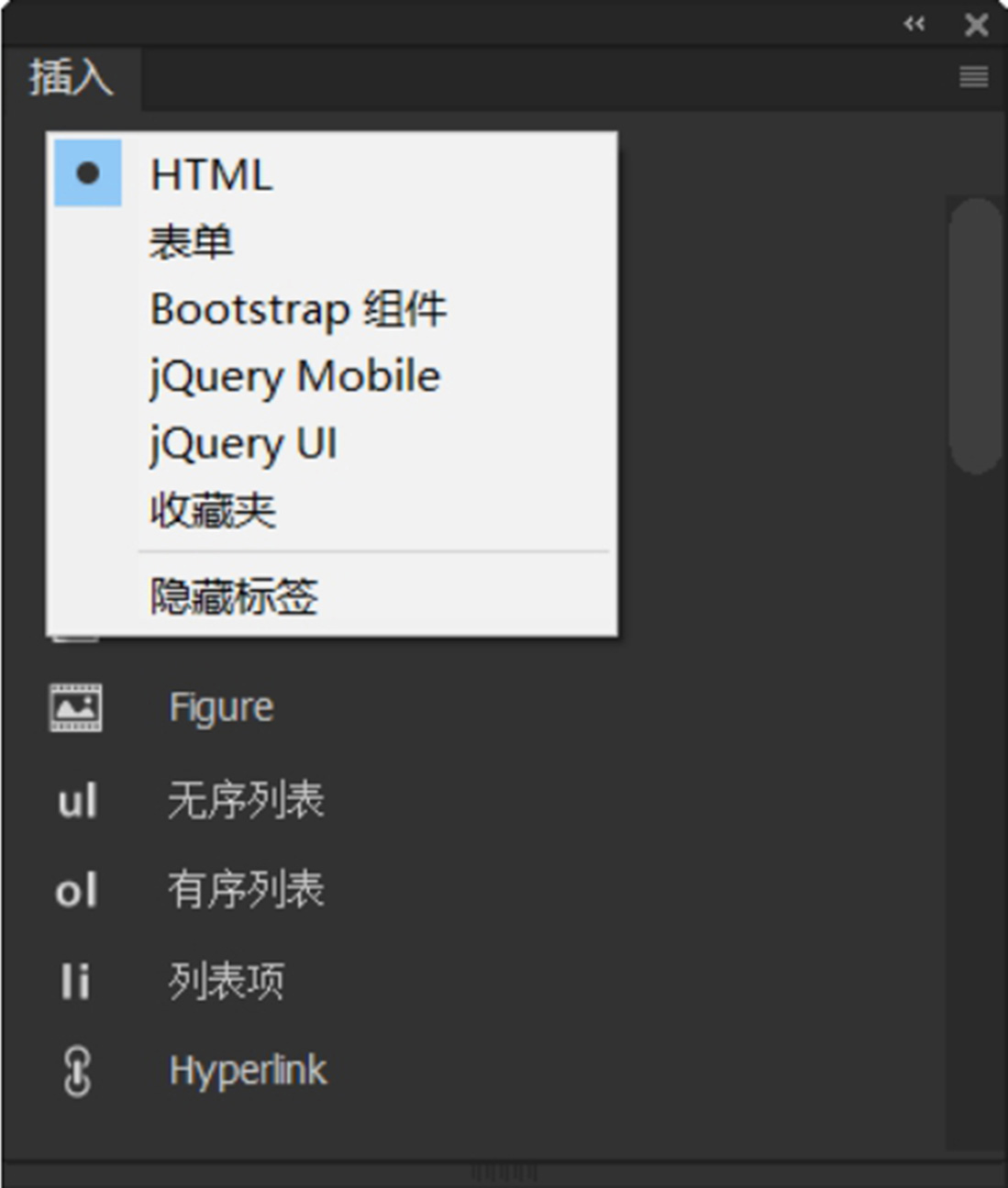Choose 表单 from the dropdown menu
This screenshot has width=1008, height=1188.
point(332,242)
